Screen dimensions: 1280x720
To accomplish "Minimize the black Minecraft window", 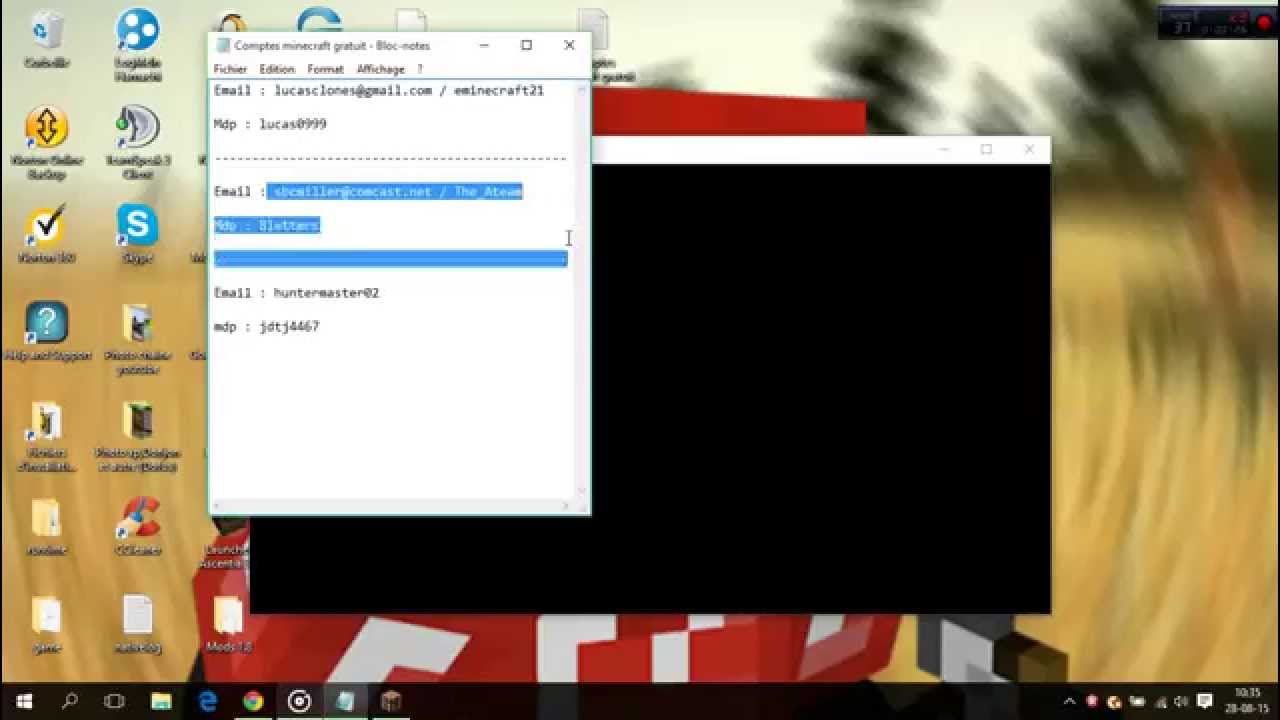I will click(943, 149).
